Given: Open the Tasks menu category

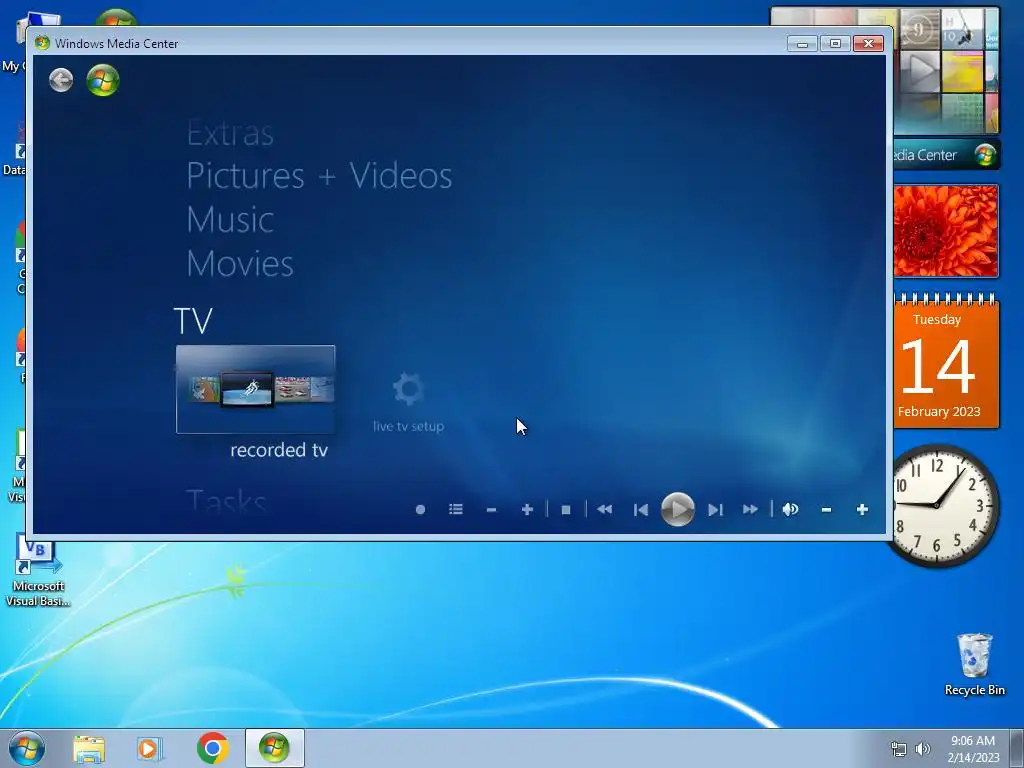Looking at the screenshot, I should 227,501.
